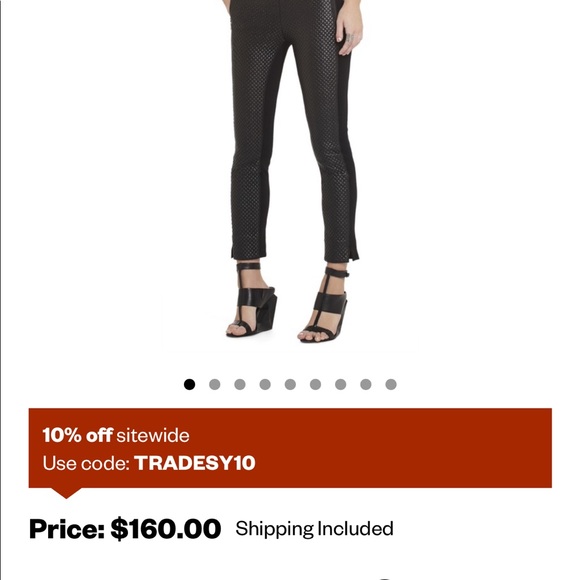Choose the sixth carousel indicator dot
Viewport: 580px width, 580px height.
315,384
